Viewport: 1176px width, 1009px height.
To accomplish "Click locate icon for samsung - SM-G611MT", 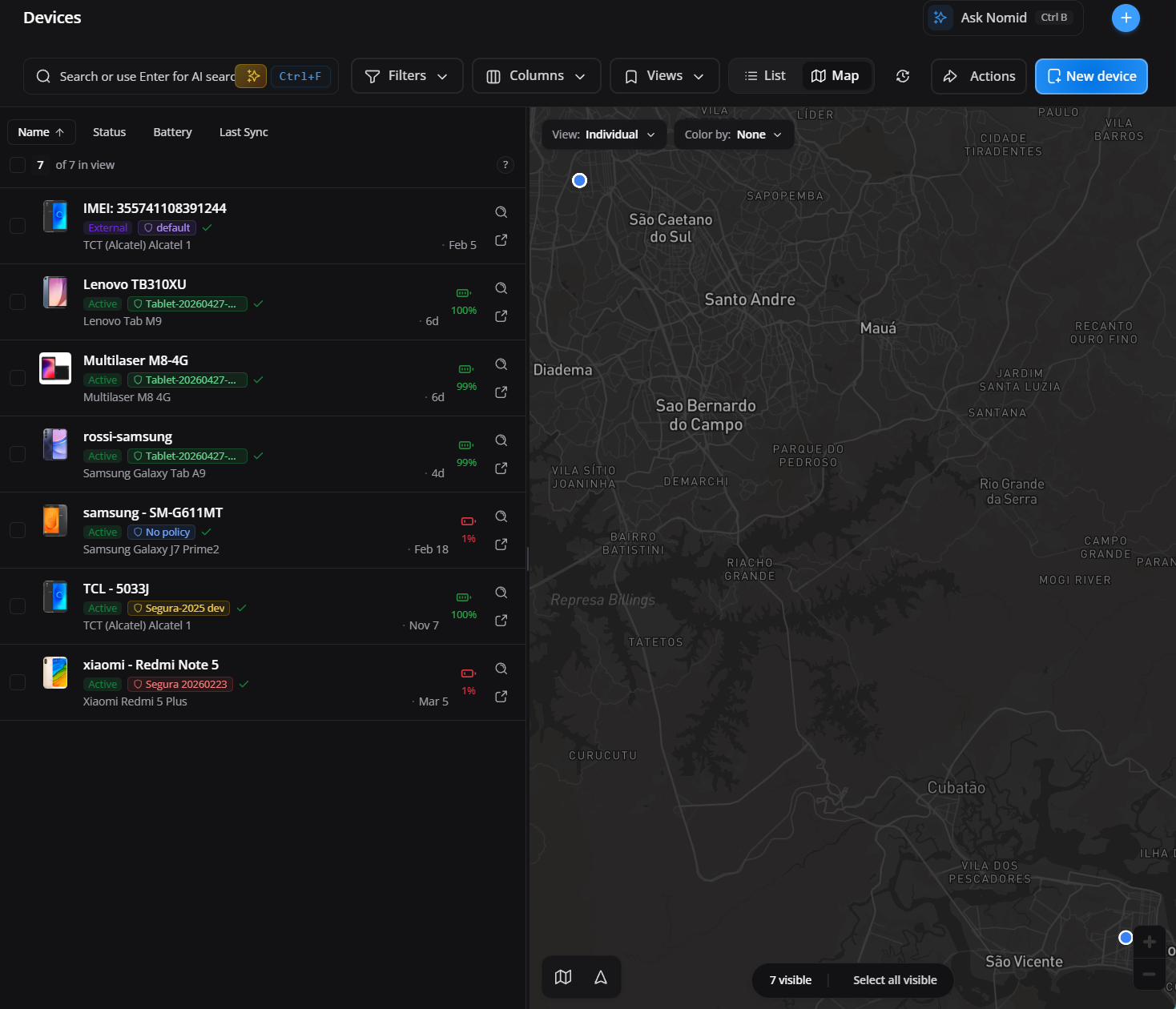I will [x=501, y=517].
